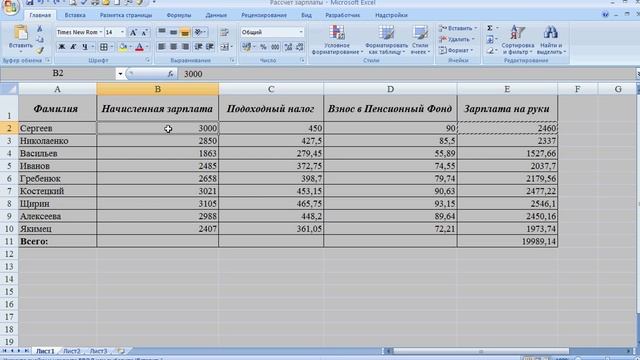Screen dimensions: 640x360
Task: Click the Cut scissors icon
Action: click(40, 29)
